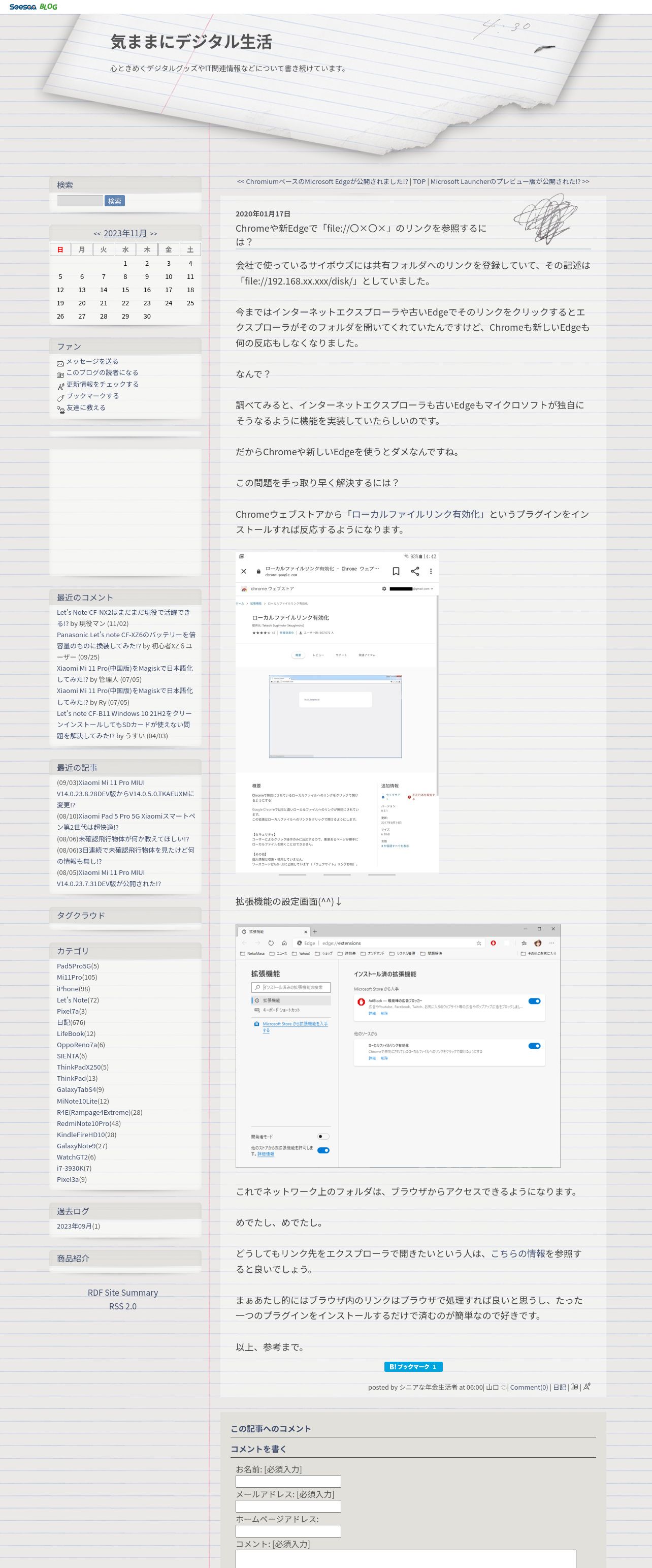
Task: Open the article title Chromeや新Edgeで link
Action: pyautogui.click(x=361, y=235)
